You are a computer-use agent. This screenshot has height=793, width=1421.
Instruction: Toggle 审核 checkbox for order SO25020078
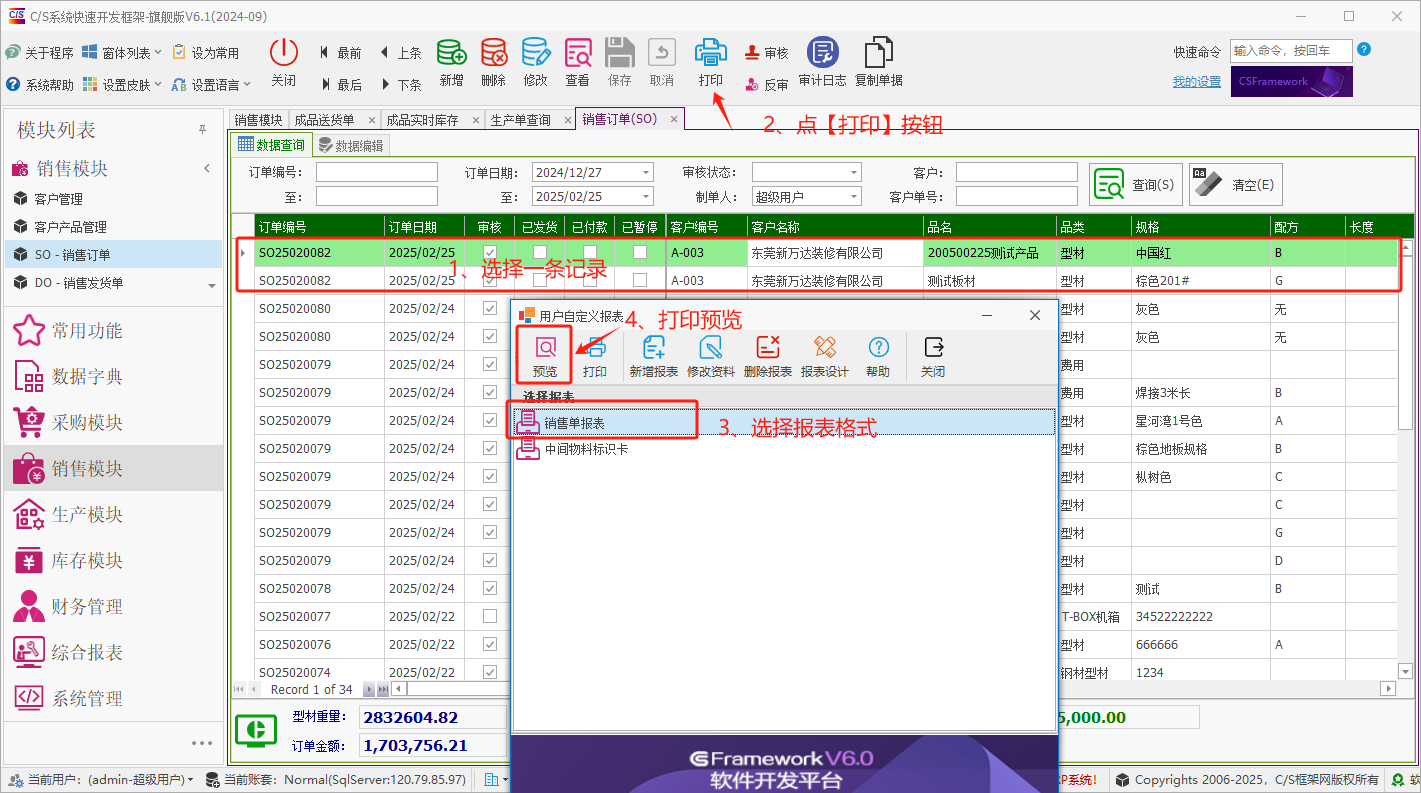click(490, 588)
